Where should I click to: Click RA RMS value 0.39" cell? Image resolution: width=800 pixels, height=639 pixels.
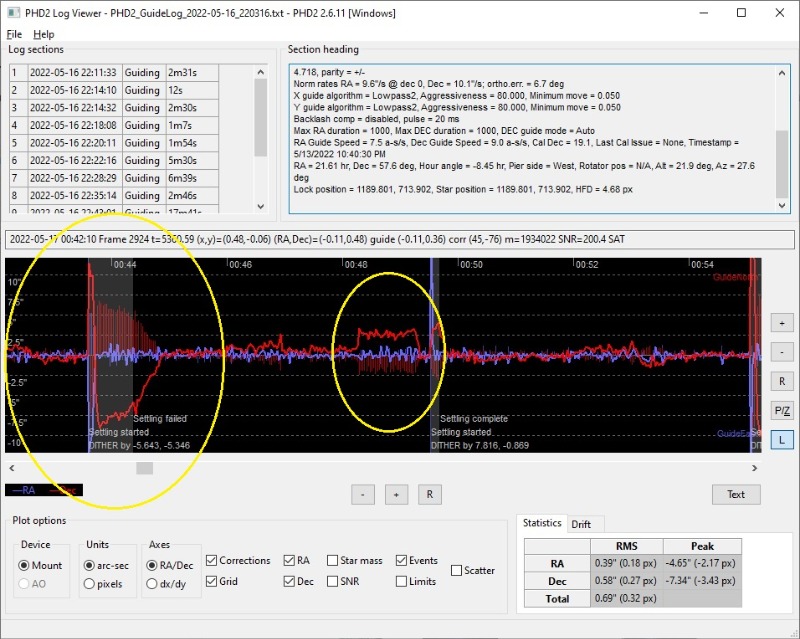pyautogui.click(x=627, y=563)
